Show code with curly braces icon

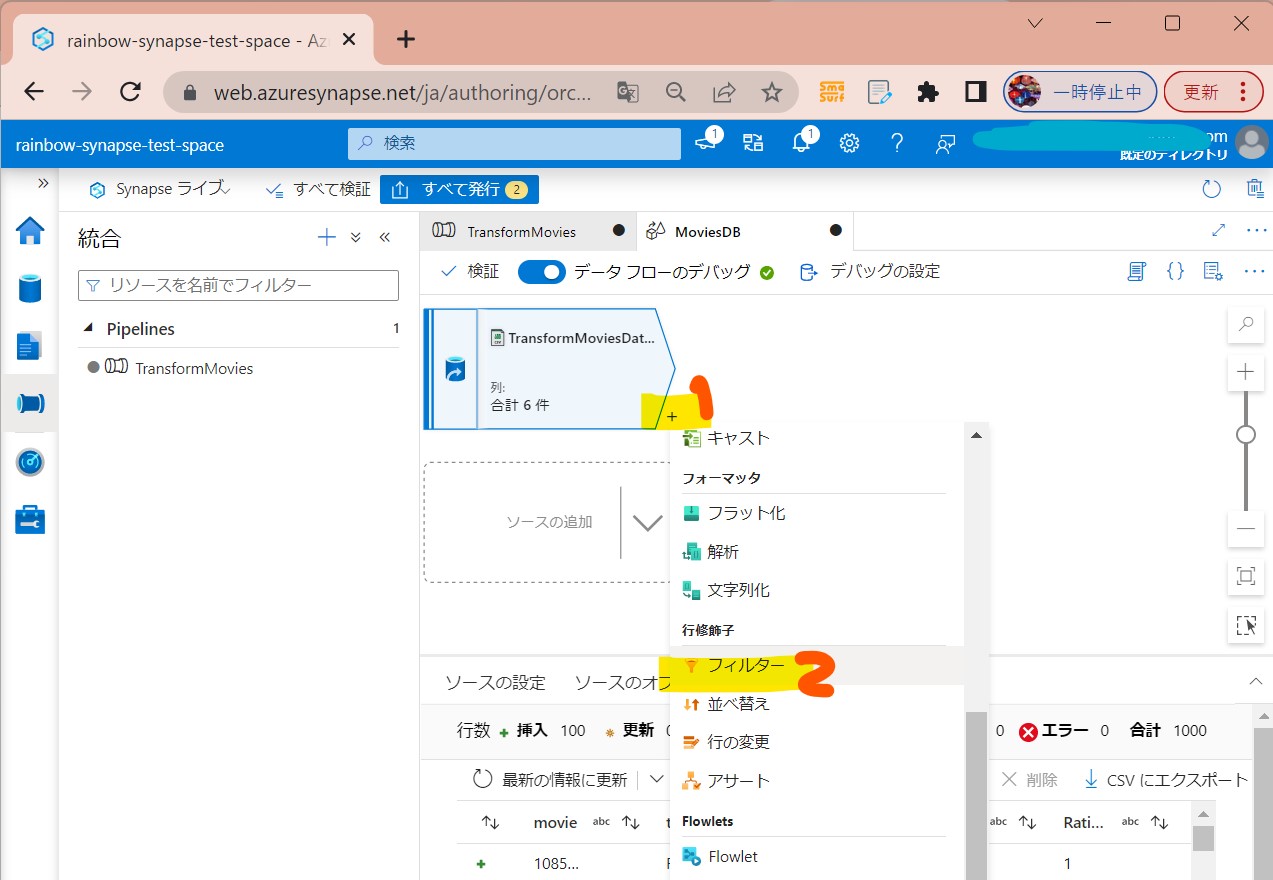[1176, 271]
